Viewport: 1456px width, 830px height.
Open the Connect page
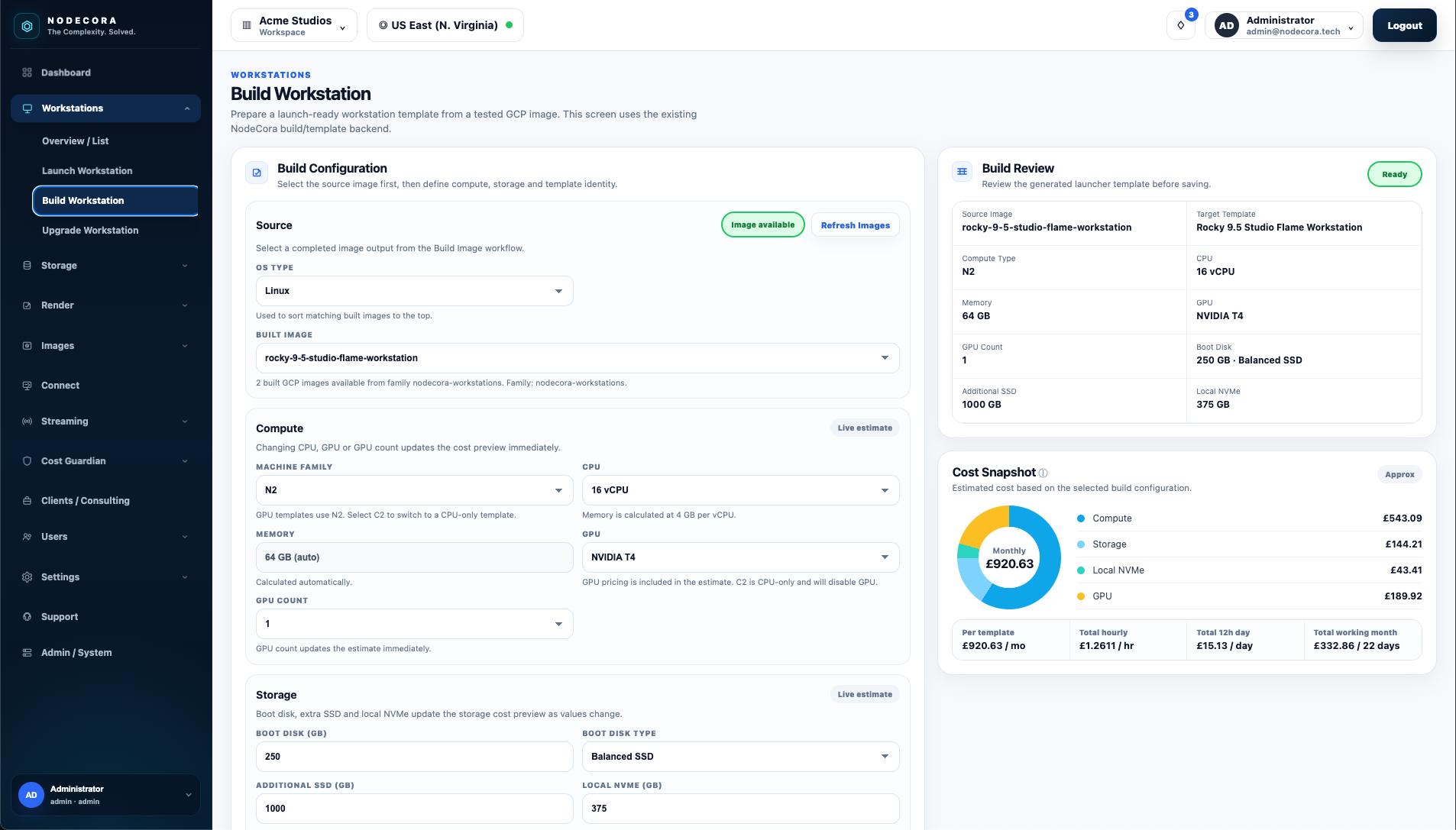coord(105,386)
